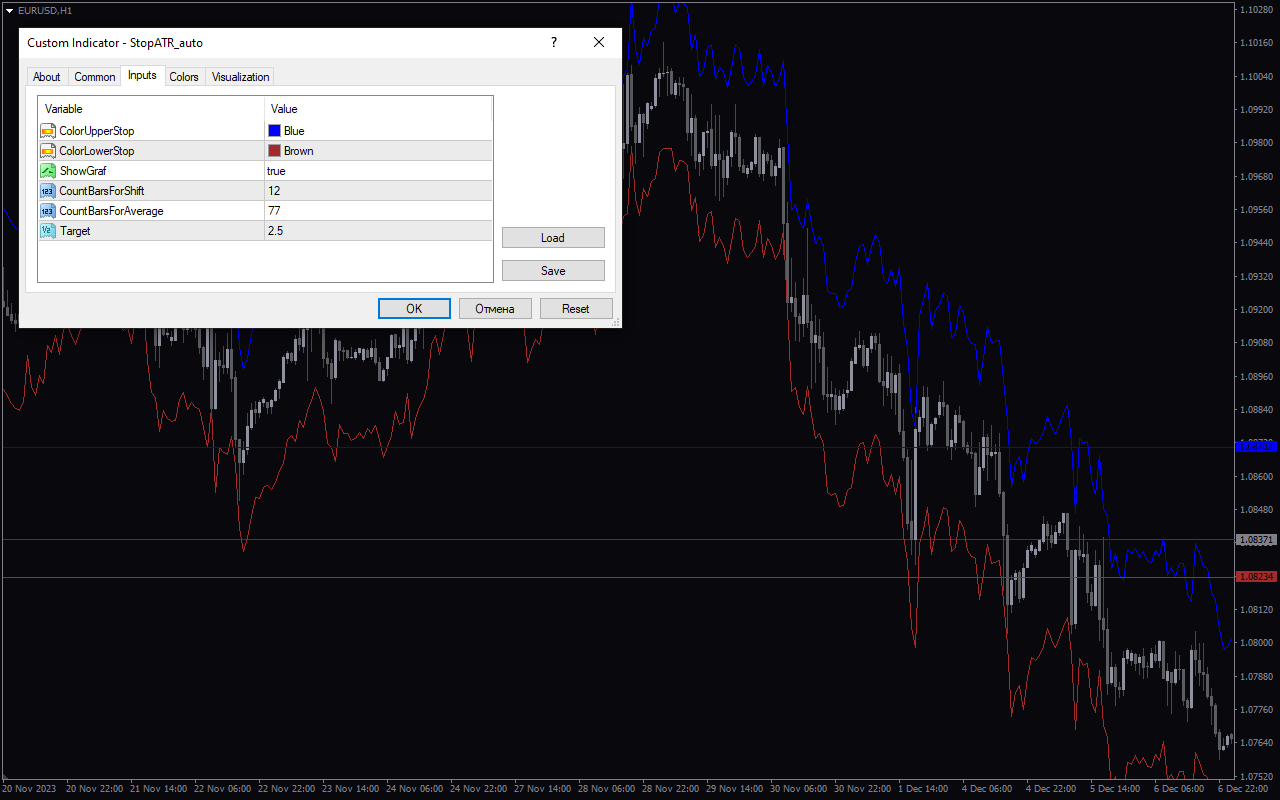
Task: Click the EURUSD,H1 chart title label
Action: (45, 10)
